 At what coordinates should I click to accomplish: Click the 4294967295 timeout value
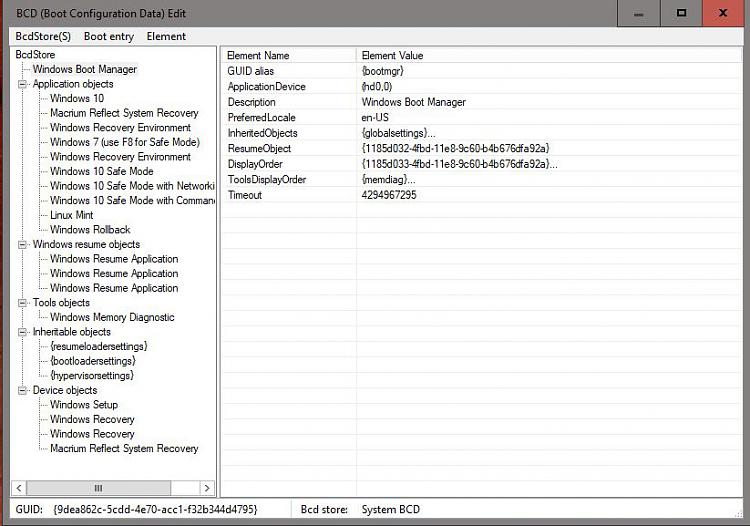point(389,195)
